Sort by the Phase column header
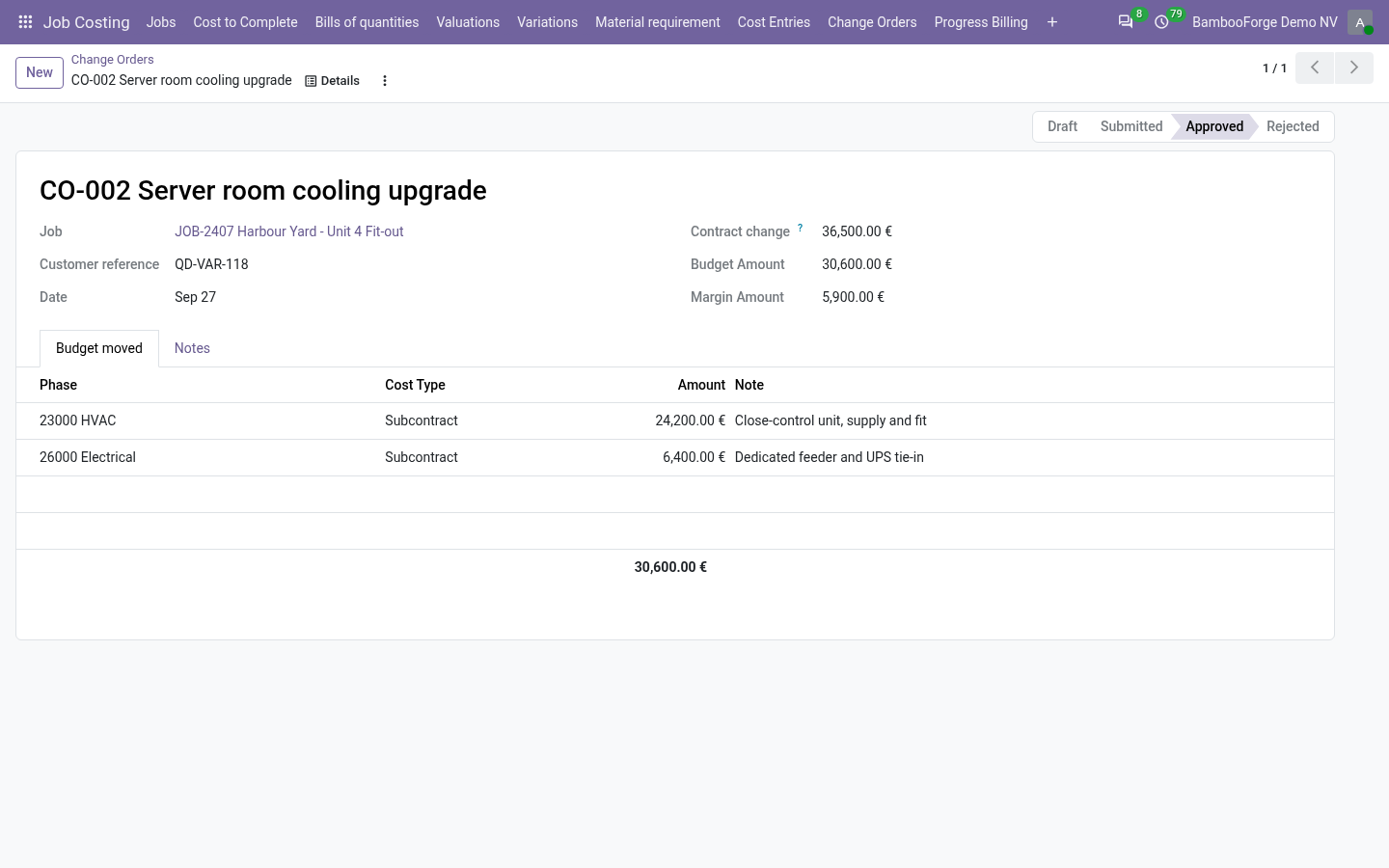This screenshot has height=868, width=1389. [x=58, y=385]
